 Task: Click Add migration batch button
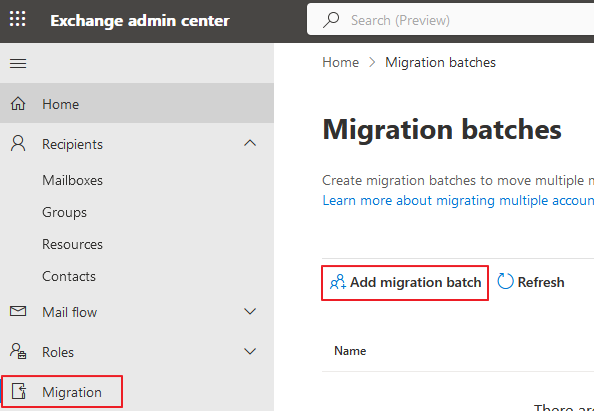(405, 283)
